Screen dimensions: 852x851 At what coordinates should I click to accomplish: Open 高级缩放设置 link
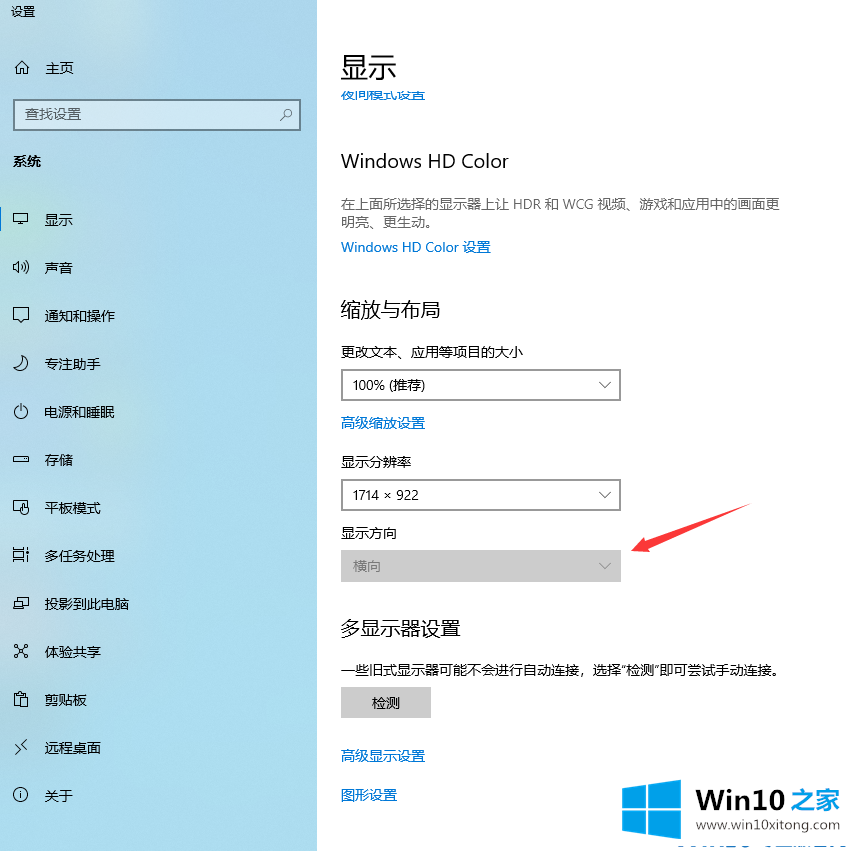383,423
